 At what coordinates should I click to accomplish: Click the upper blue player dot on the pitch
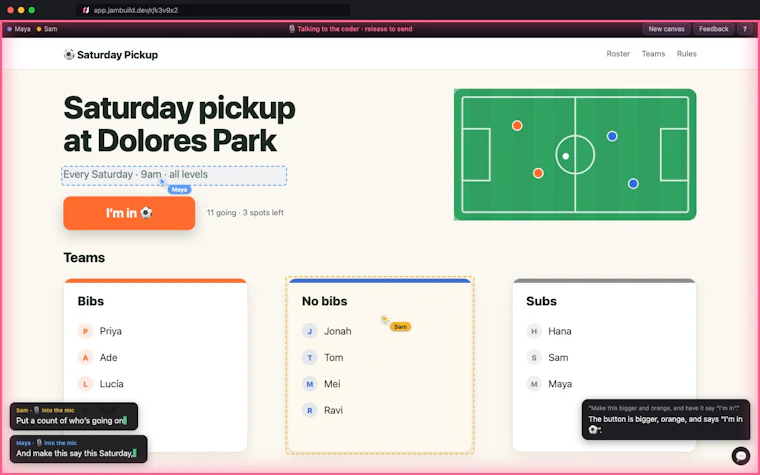[x=612, y=136]
